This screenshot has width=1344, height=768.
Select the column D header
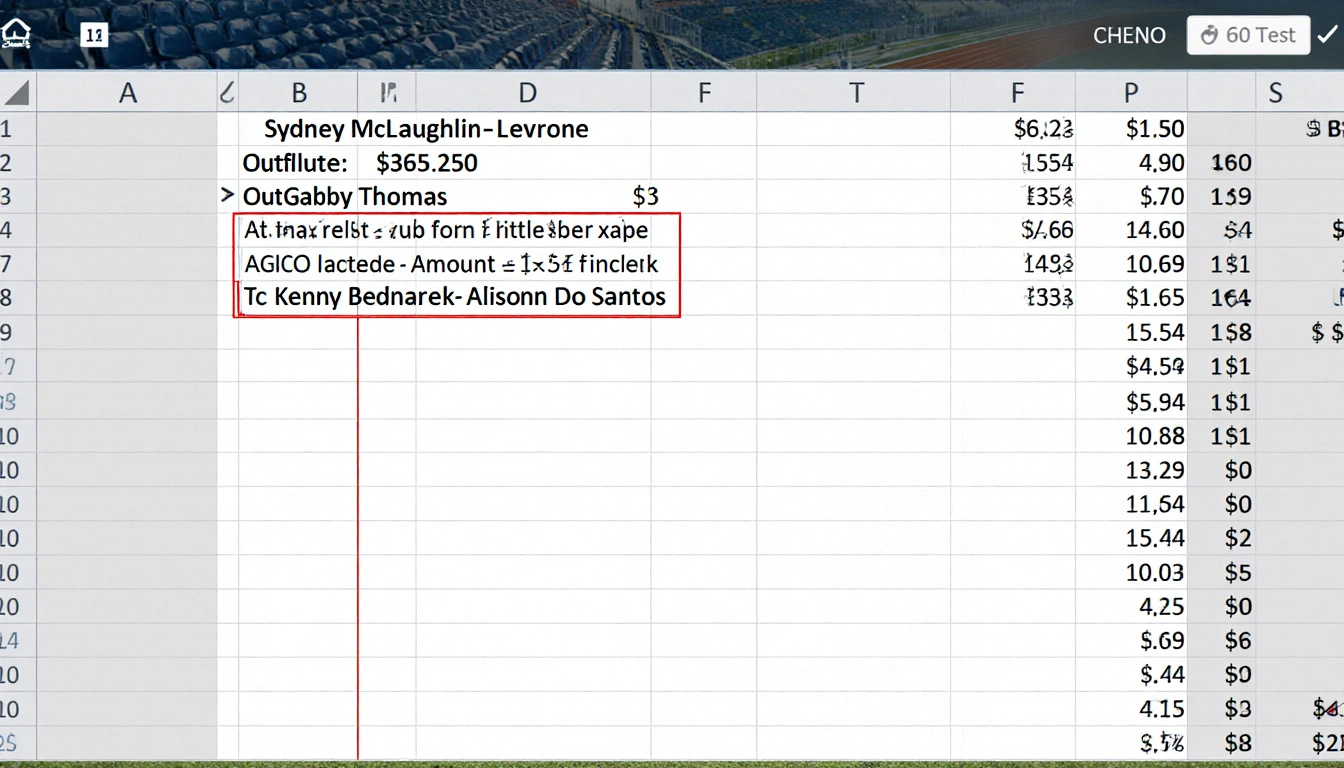(527, 91)
